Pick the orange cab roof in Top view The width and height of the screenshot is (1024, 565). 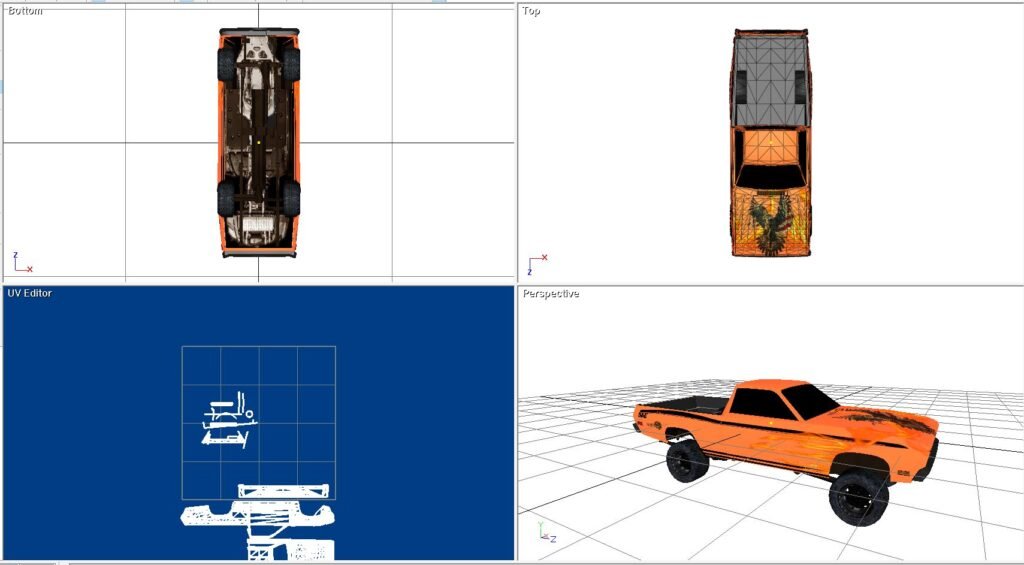point(768,146)
